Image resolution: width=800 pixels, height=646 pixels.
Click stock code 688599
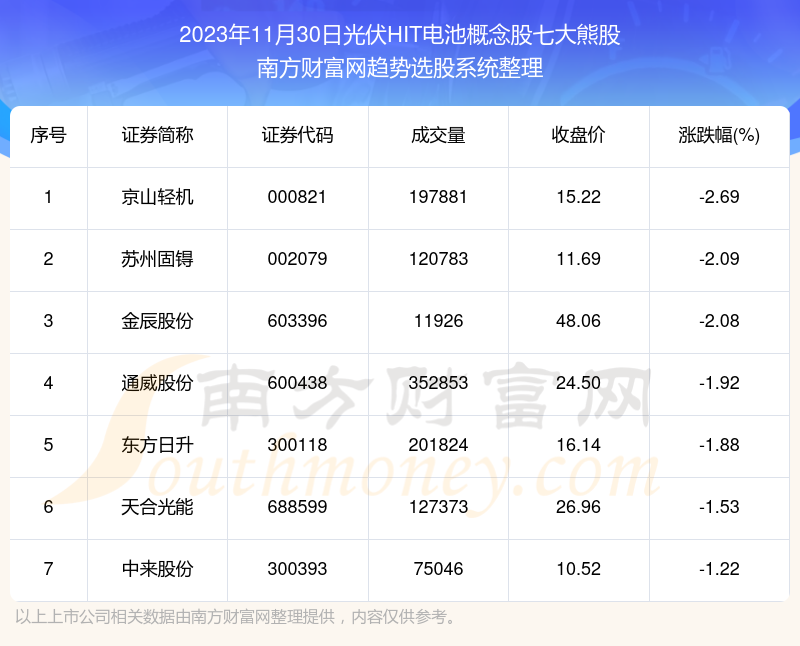(x=297, y=507)
